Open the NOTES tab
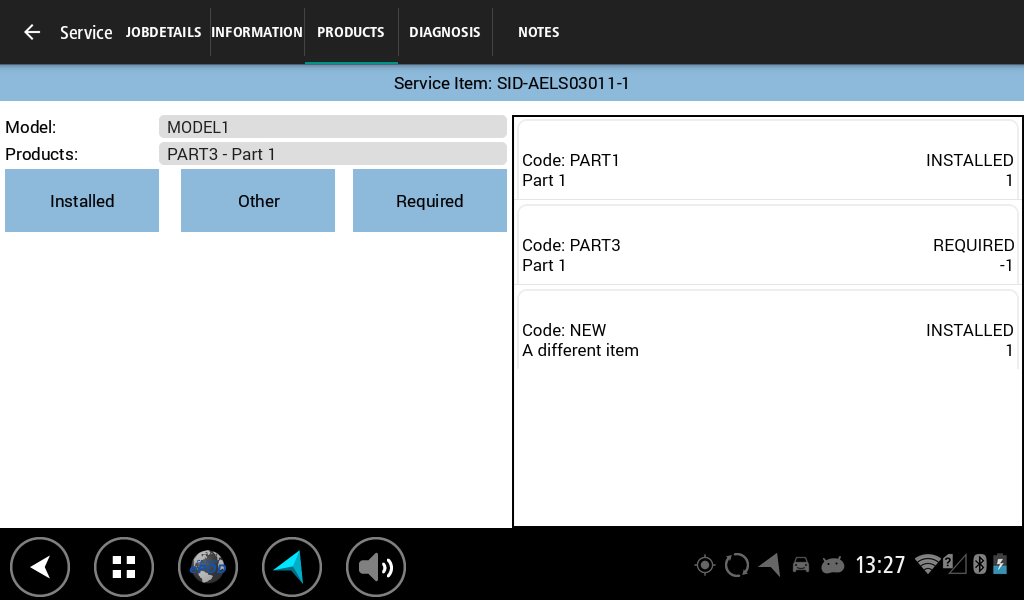Viewport: 1024px width, 600px height. tap(539, 32)
